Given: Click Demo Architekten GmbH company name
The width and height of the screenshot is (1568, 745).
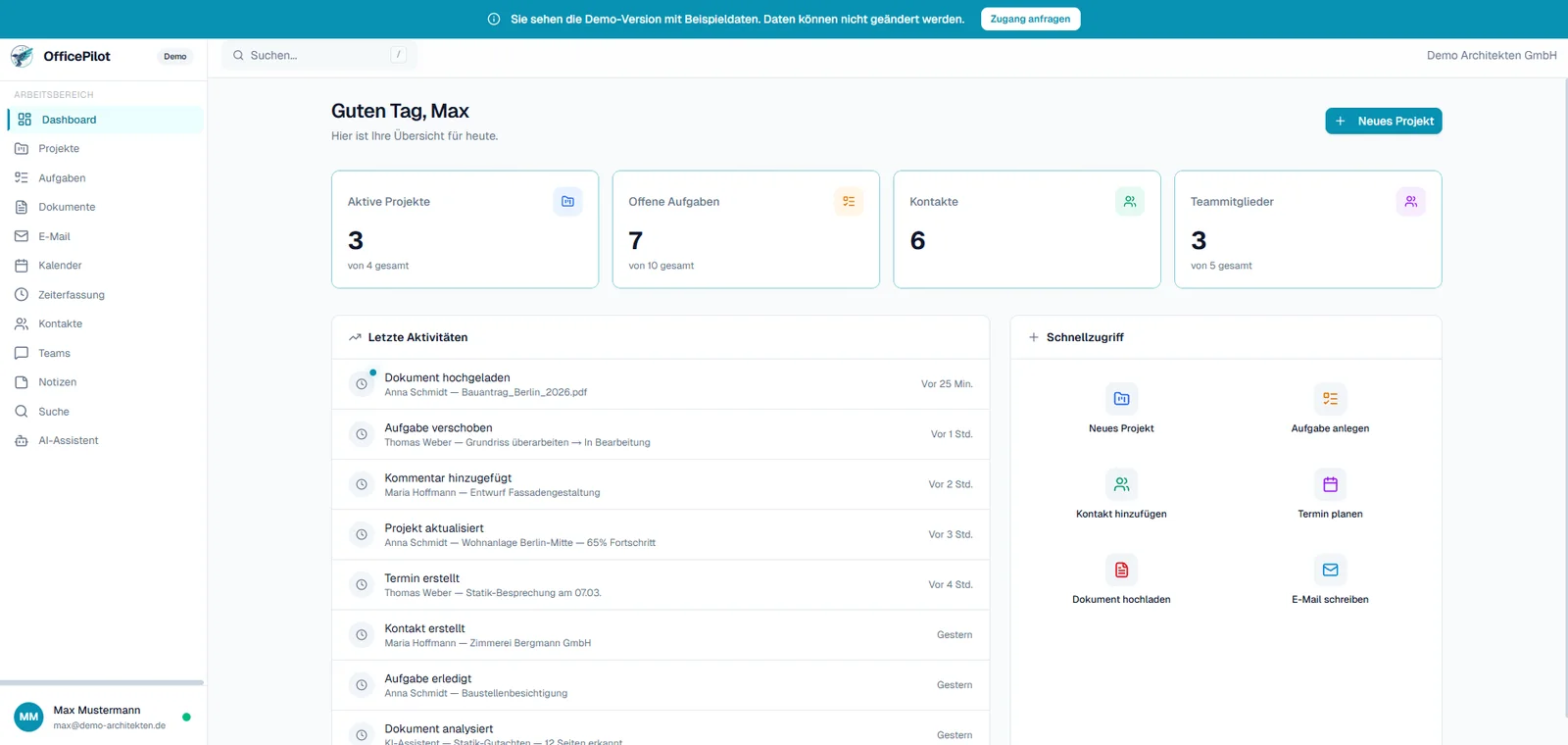Looking at the screenshot, I should (1492, 56).
